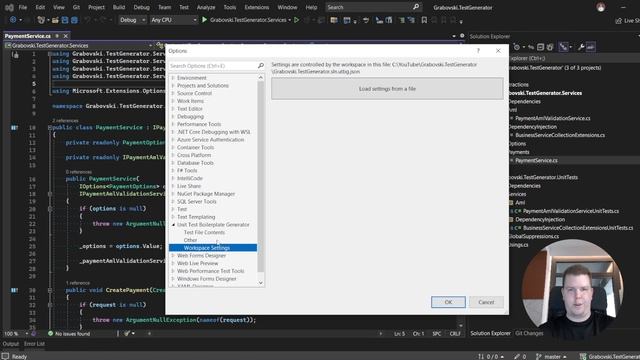The width and height of the screenshot is (640, 360).
Task: Switch to the Solution Explorer bottom tab
Action: pyautogui.click(x=490, y=333)
